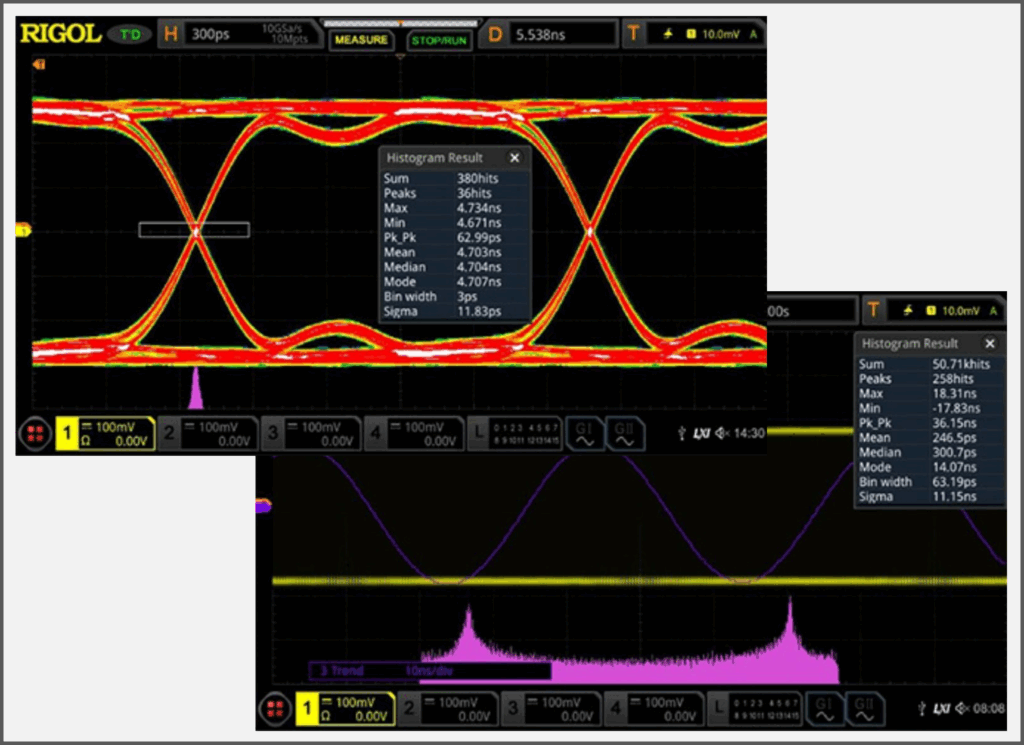Click the T'D trigger status badge
Viewport: 1024px width, 745px height.
tap(131, 34)
